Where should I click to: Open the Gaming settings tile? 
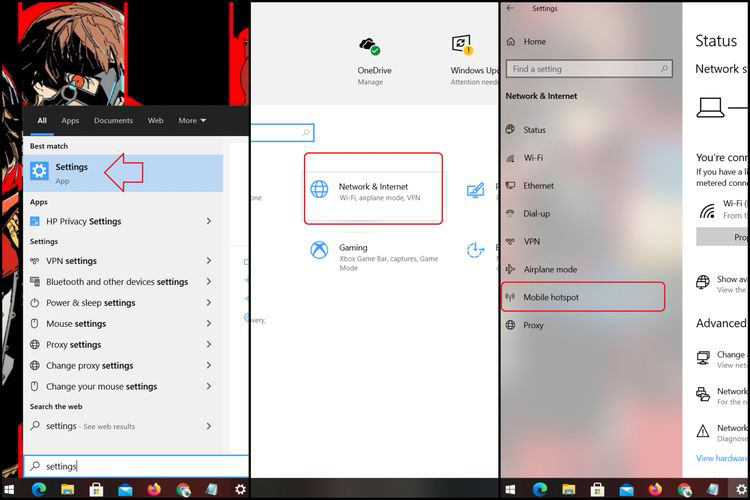tap(374, 257)
